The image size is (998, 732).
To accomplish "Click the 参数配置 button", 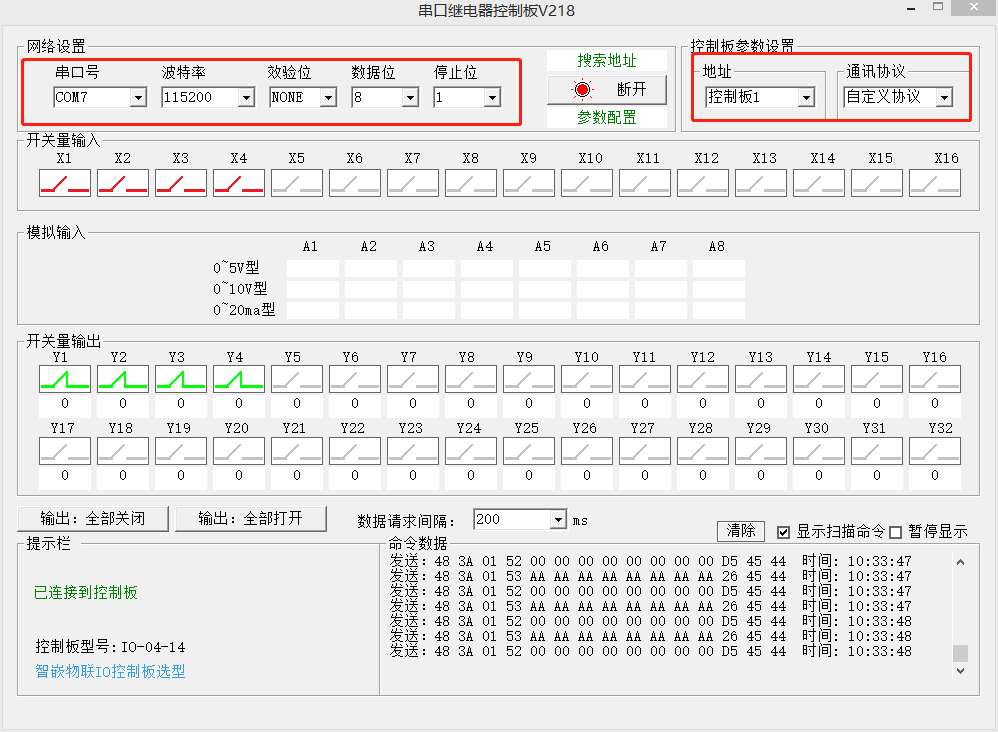I will click(x=607, y=117).
